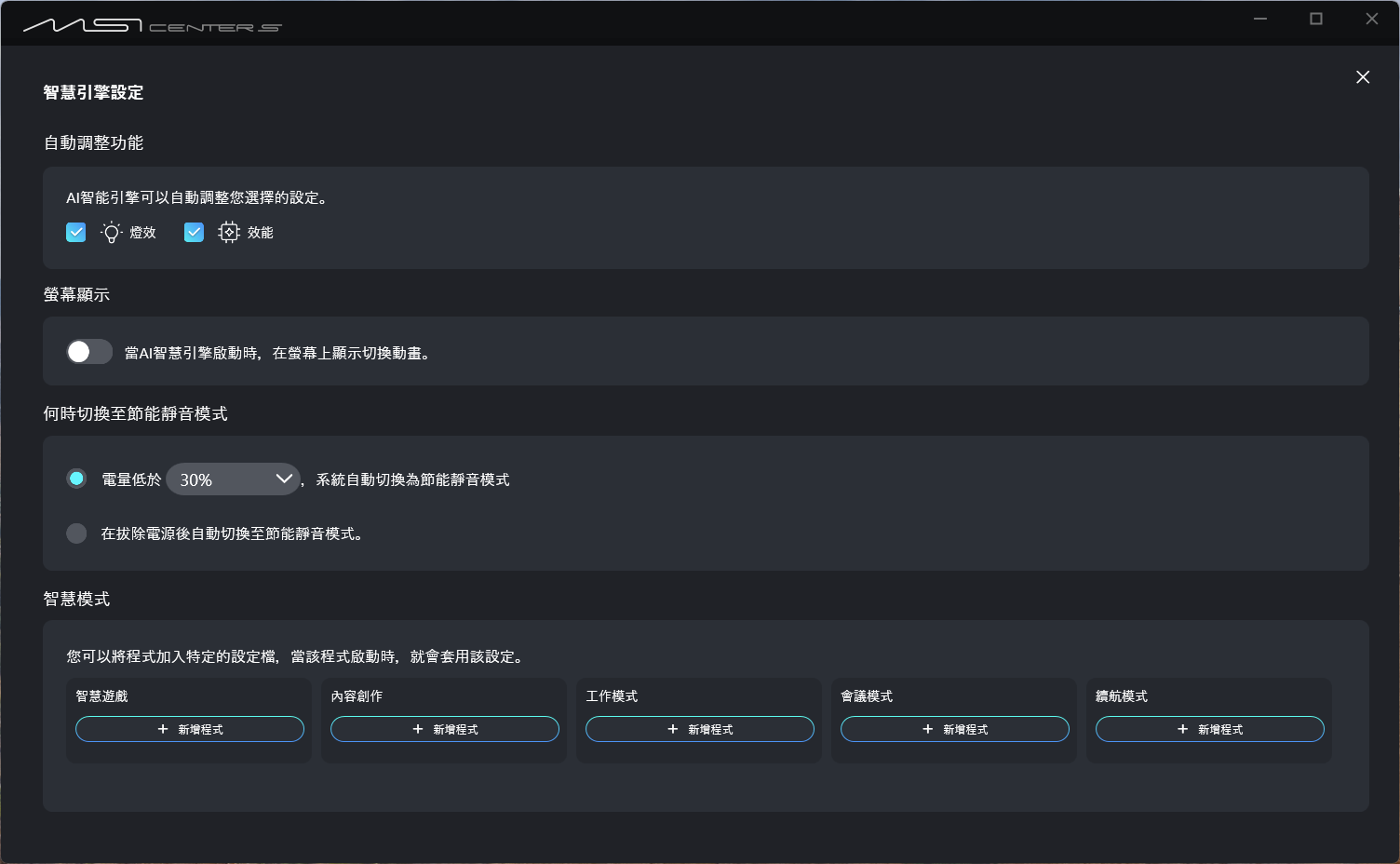Click the 會議模式 card label
This screenshot has width=1400, height=864.
[x=865, y=695]
